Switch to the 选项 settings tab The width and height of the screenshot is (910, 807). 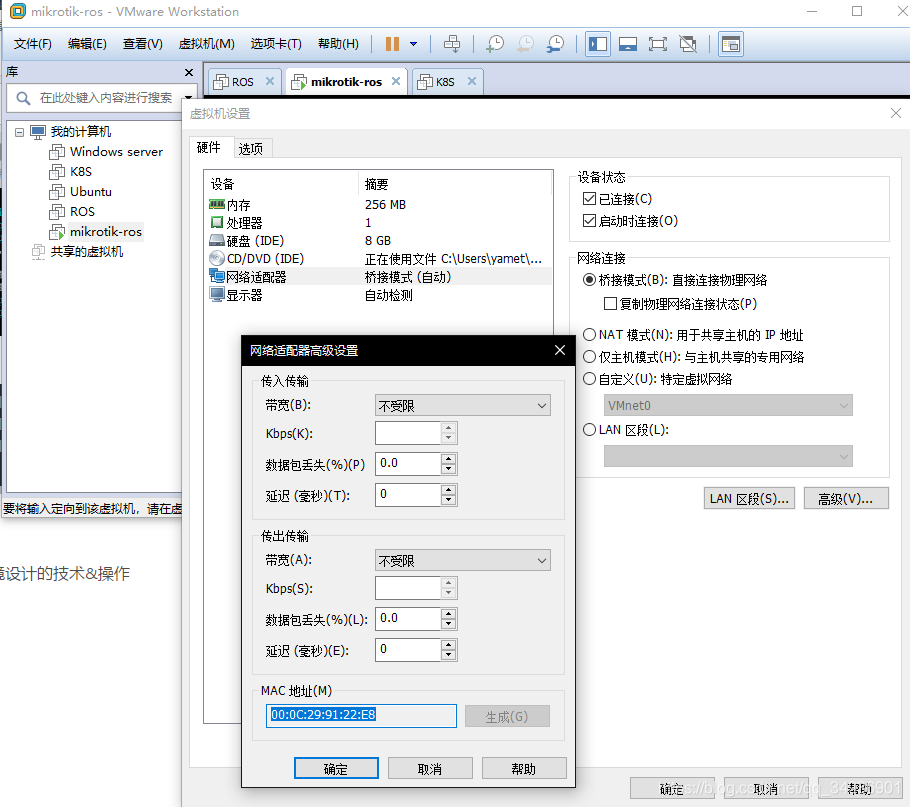coord(251,149)
